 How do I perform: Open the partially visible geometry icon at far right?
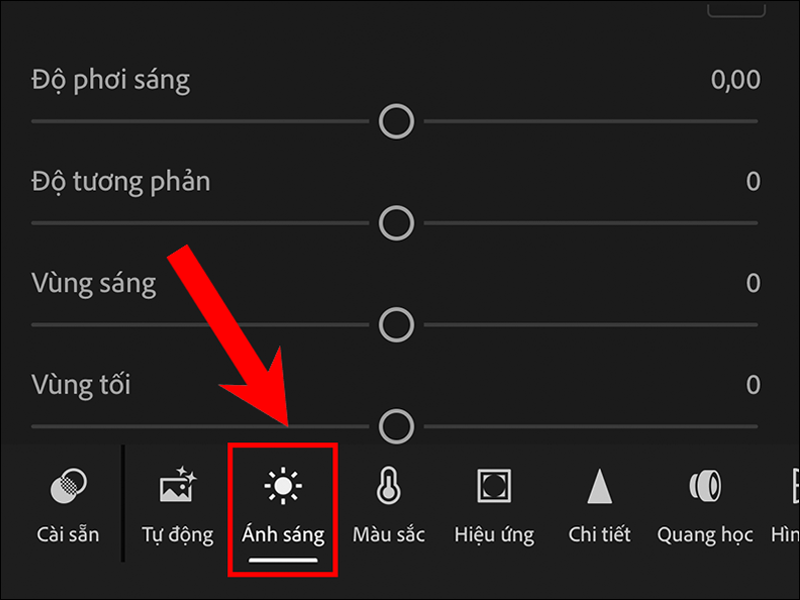coord(789,505)
